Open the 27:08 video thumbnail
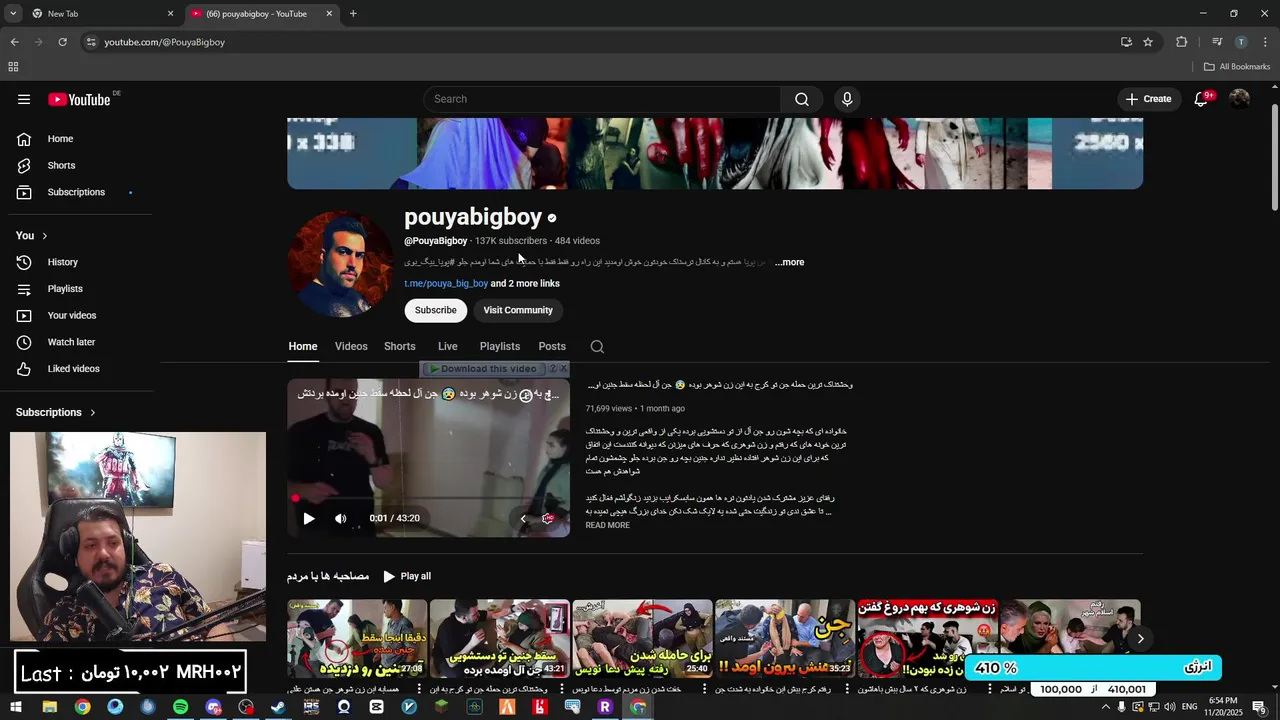 (x=357, y=638)
